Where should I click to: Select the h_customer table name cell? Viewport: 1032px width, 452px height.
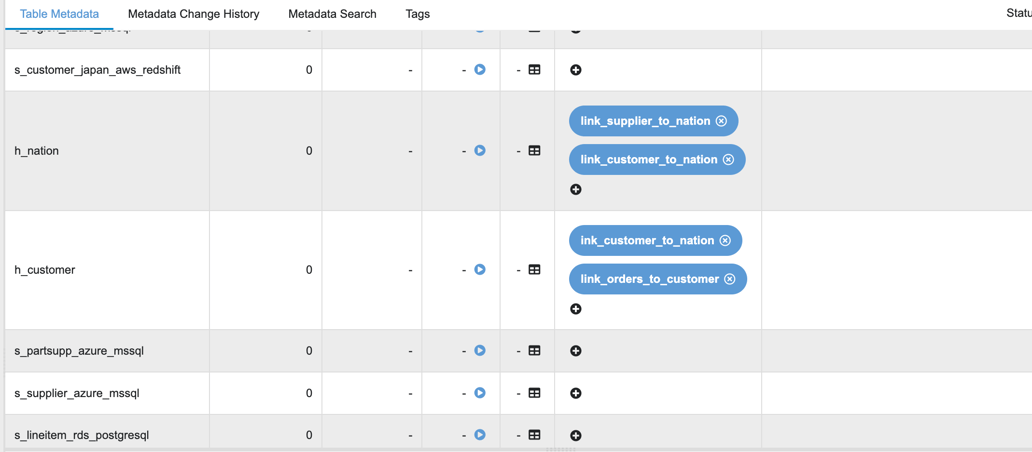tap(45, 270)
